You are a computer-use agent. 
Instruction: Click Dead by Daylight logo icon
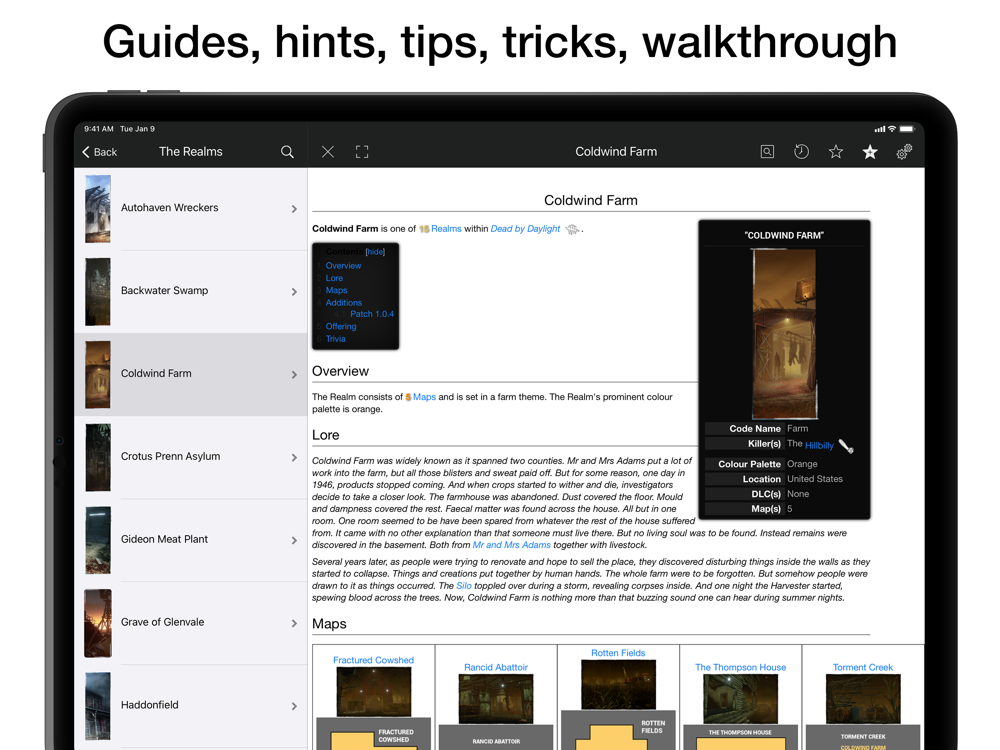tap(572, 229)
